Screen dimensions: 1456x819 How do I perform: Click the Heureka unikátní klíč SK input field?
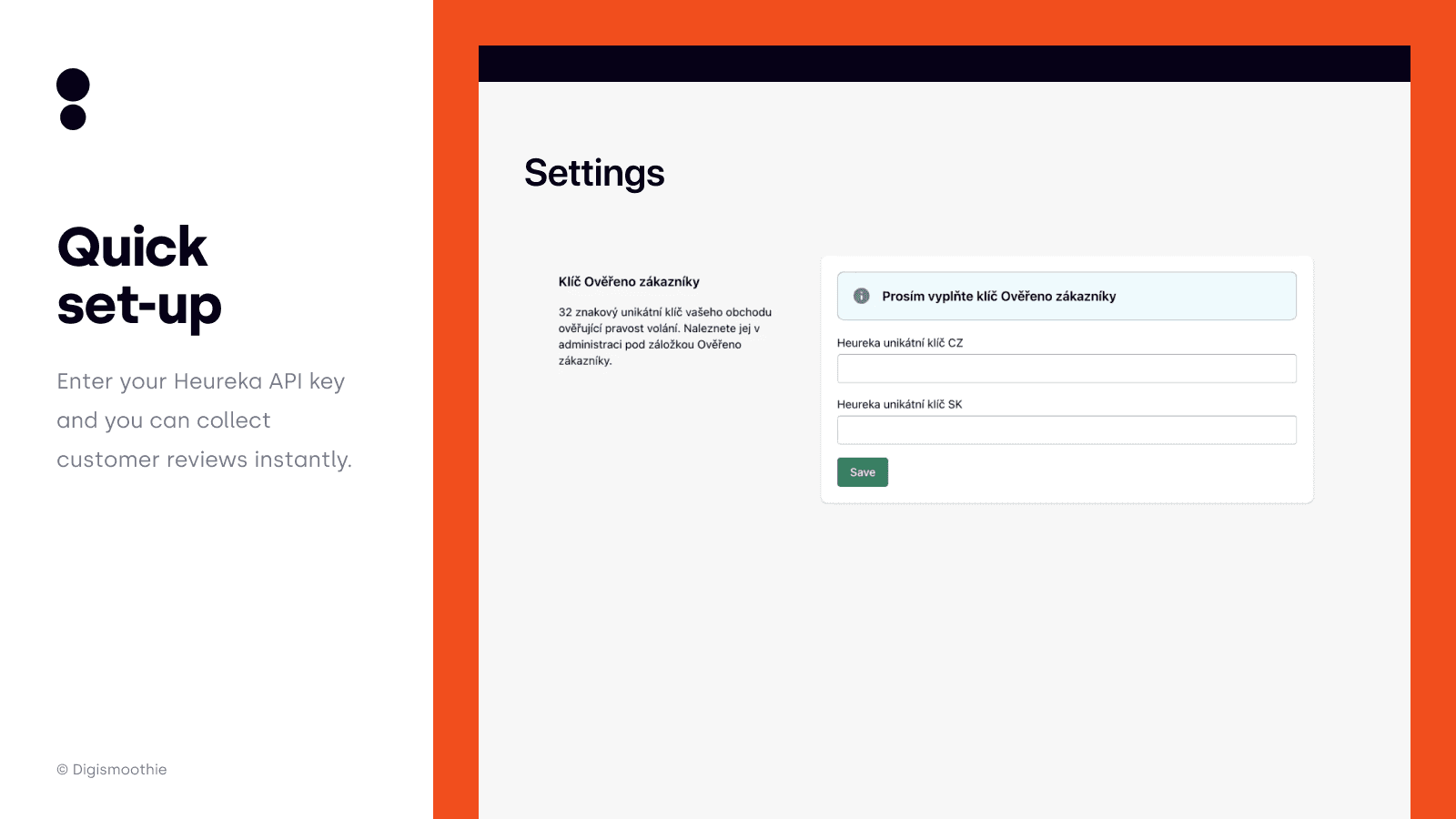(x=1067, y=429)
